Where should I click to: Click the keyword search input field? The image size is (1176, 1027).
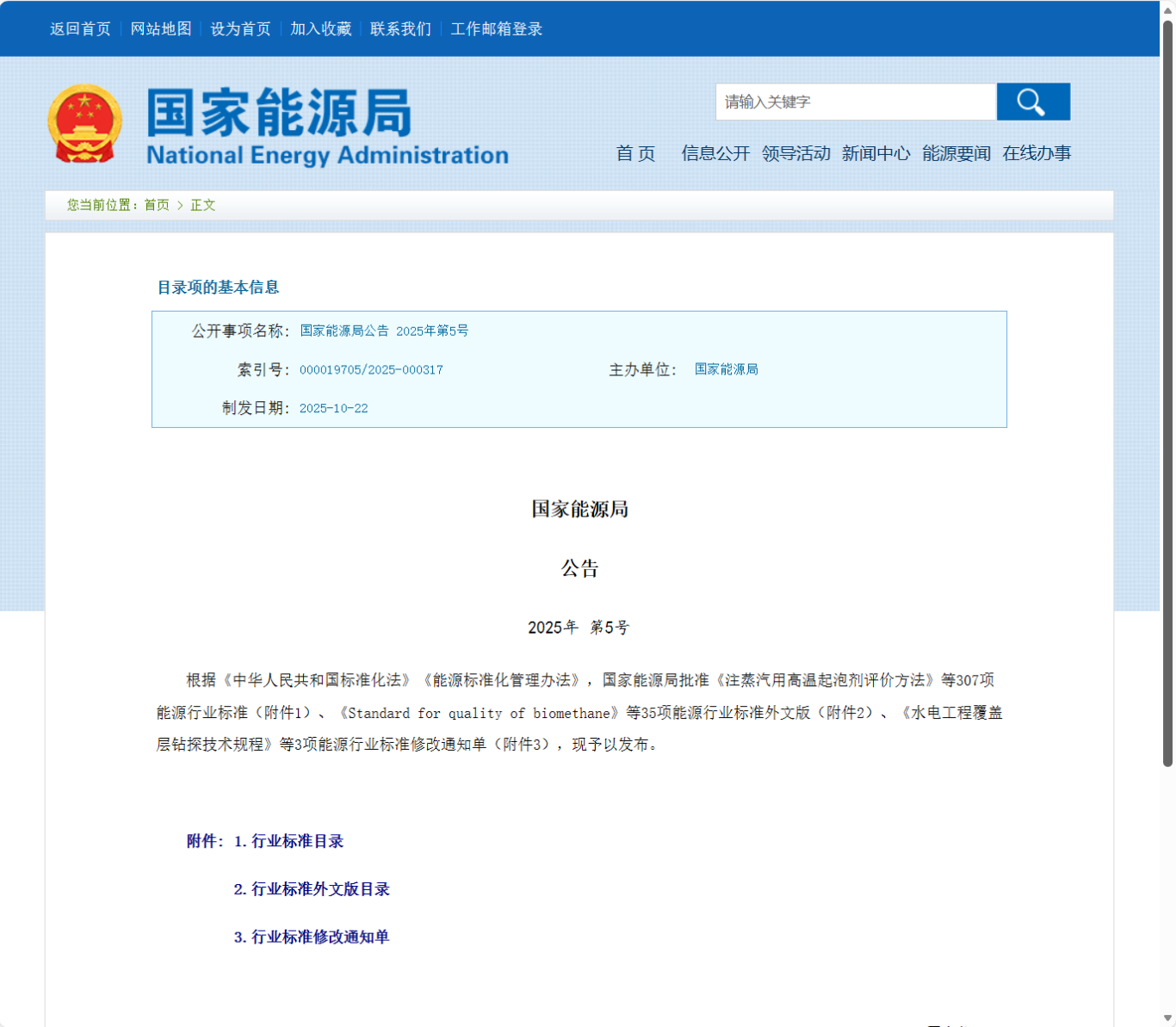856,101
